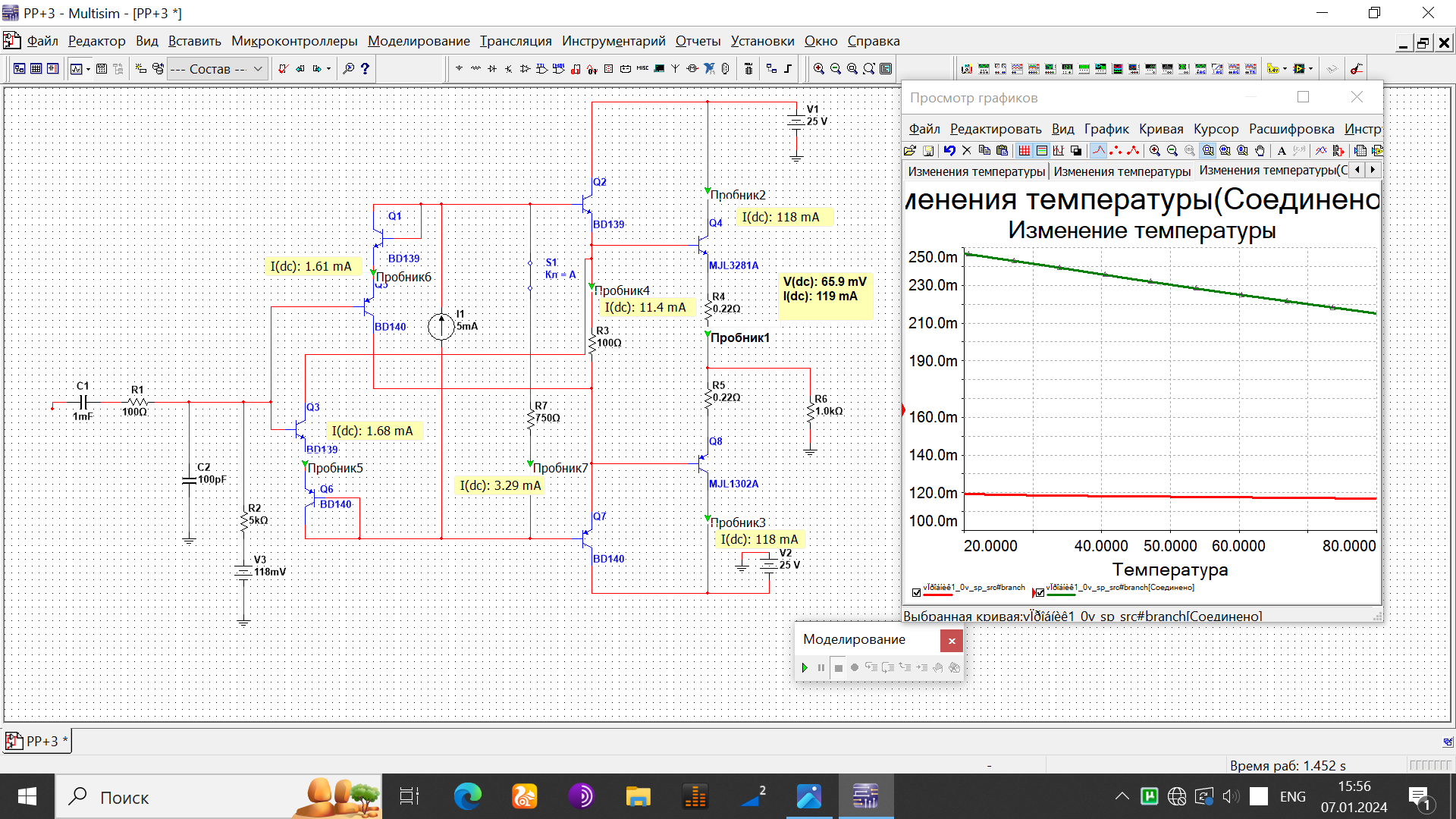
Task: Show next Grapher tabs with right arrow
Action: 1373,170
